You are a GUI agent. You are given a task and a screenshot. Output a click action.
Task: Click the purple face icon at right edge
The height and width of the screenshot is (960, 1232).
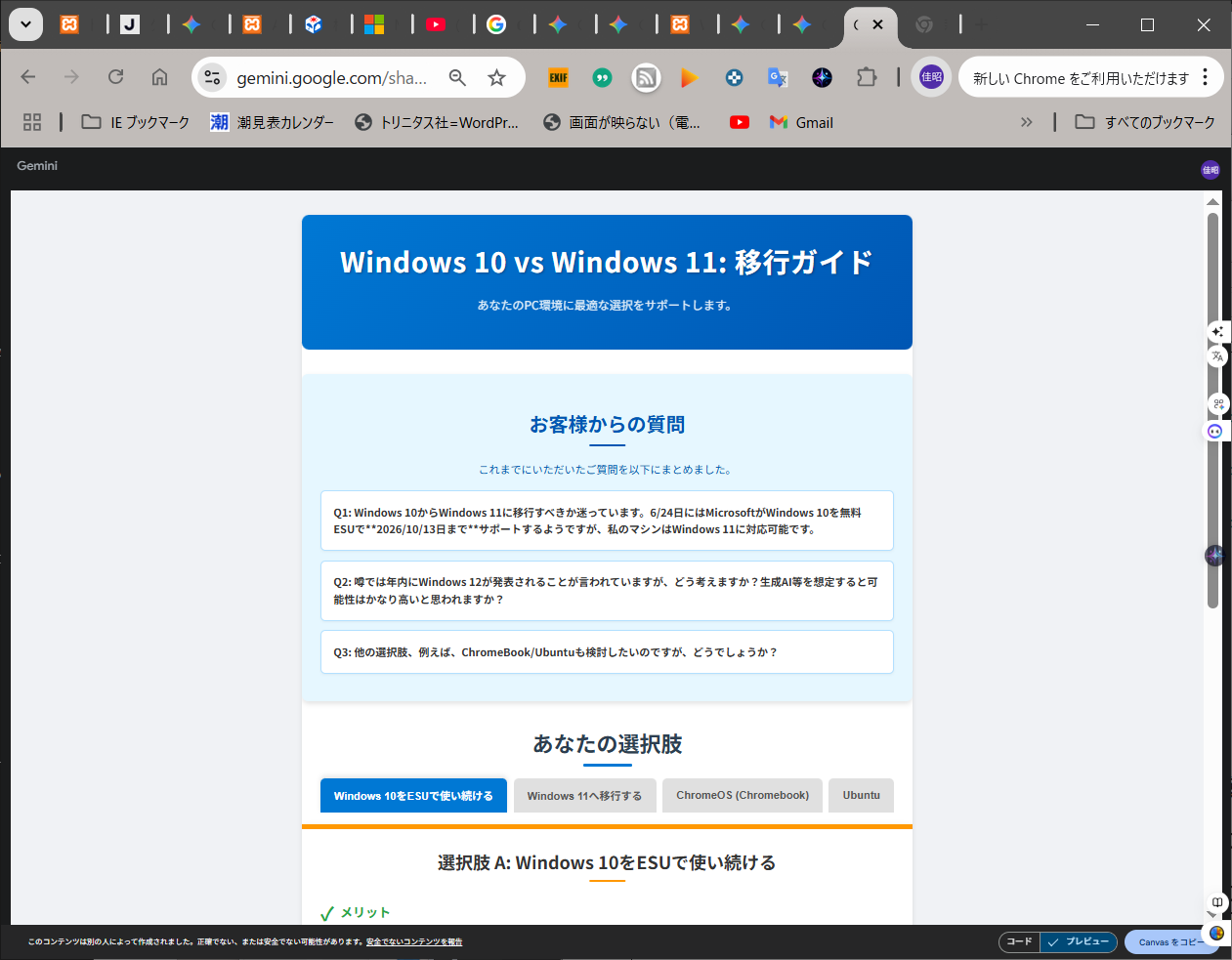(x=1215, y=431)
